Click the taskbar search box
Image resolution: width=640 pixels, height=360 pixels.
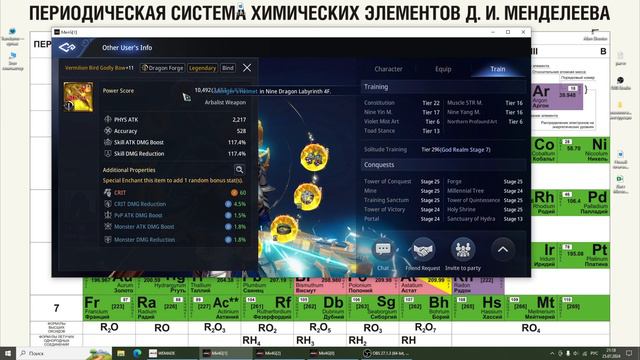(65, 353)
